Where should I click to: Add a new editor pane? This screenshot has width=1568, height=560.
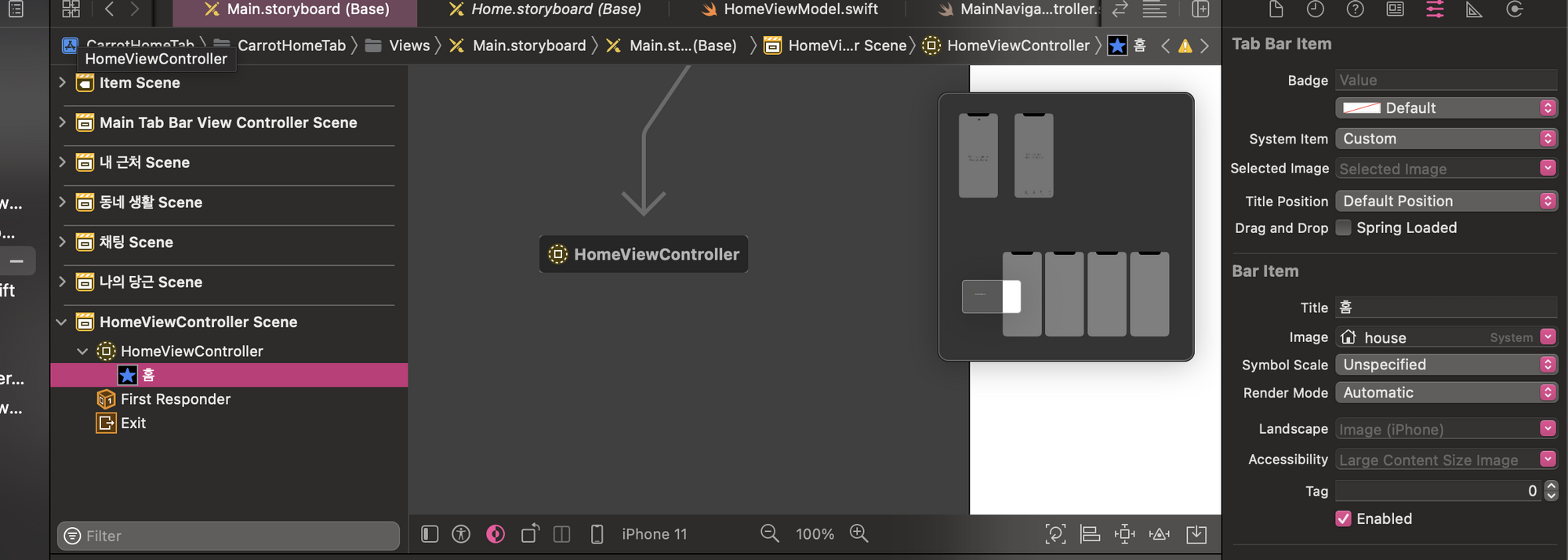coord(1200,9)
